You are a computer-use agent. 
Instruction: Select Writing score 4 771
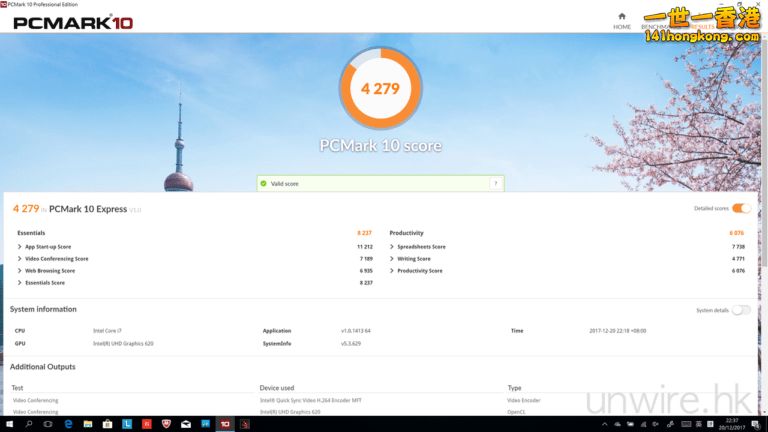pyautogui.click(x=738, y=259)
